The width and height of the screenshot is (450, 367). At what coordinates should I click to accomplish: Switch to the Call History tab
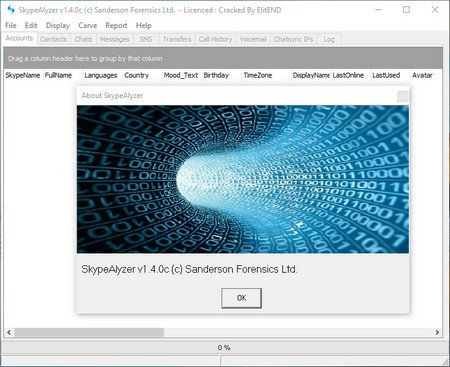215,39
